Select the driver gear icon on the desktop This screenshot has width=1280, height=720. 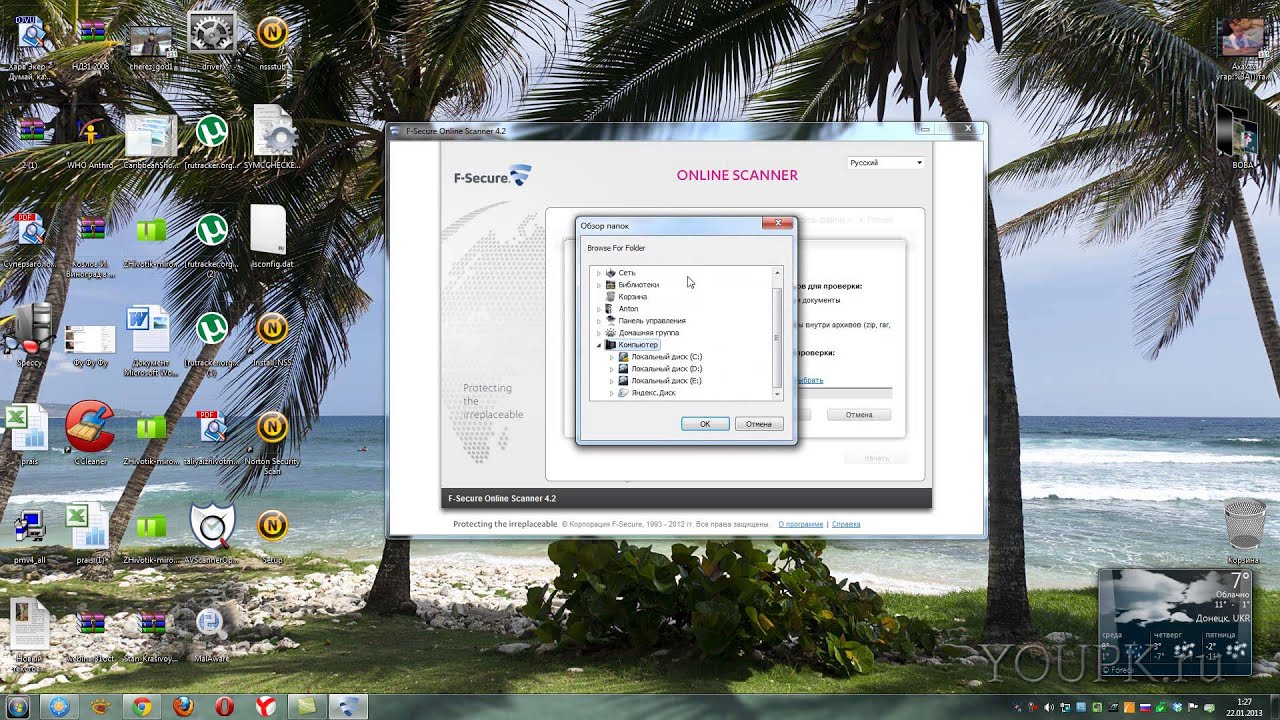point(212,40)
